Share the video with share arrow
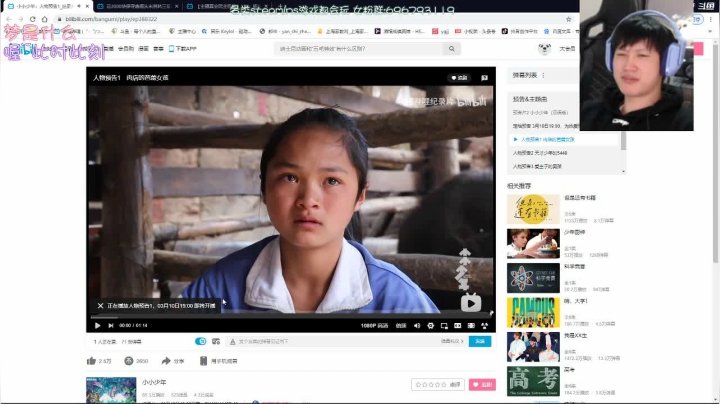Image resolution: width=720 pixels, height=404 pixels. point(166,361)
